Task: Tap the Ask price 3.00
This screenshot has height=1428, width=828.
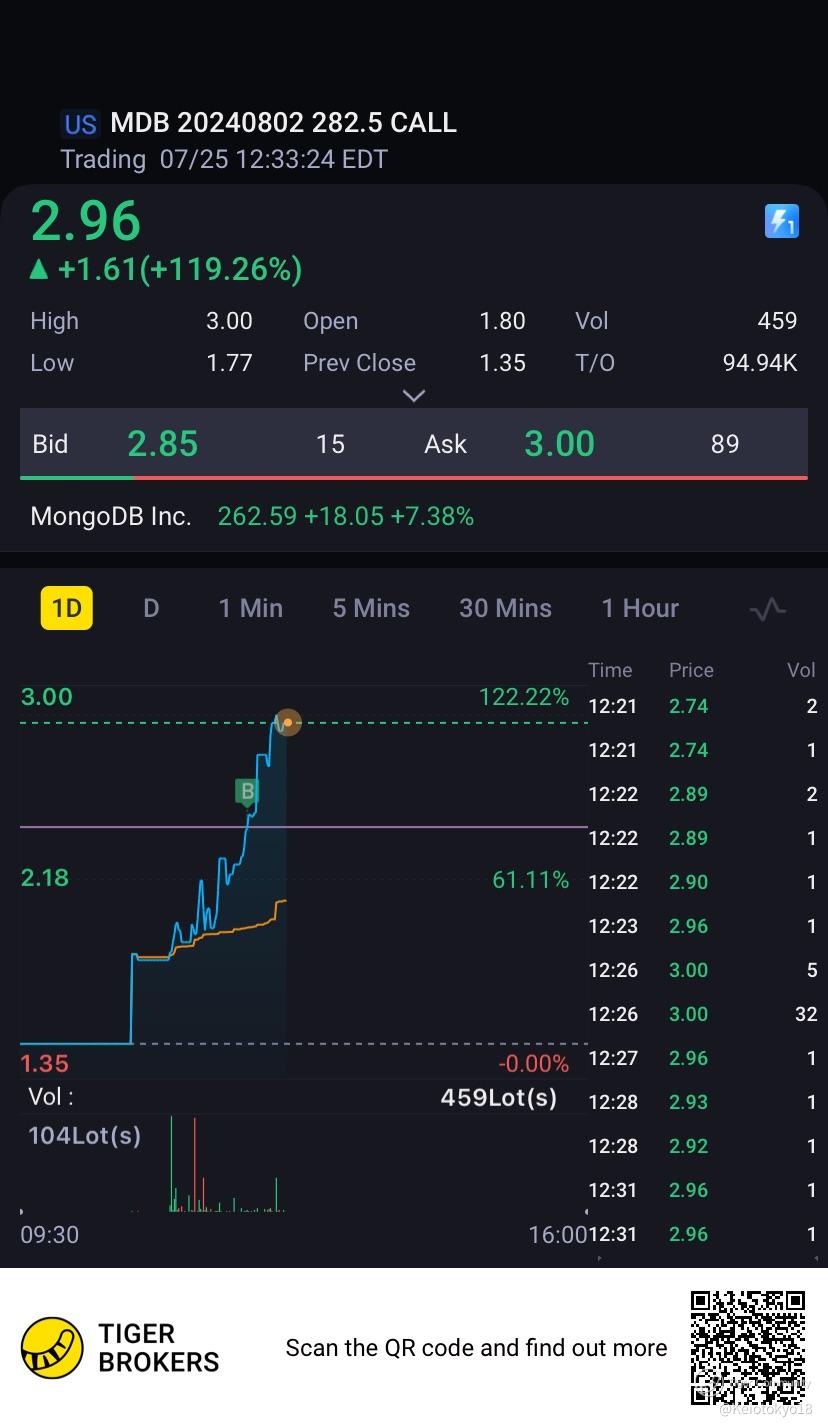Action: tap(559, 444)
